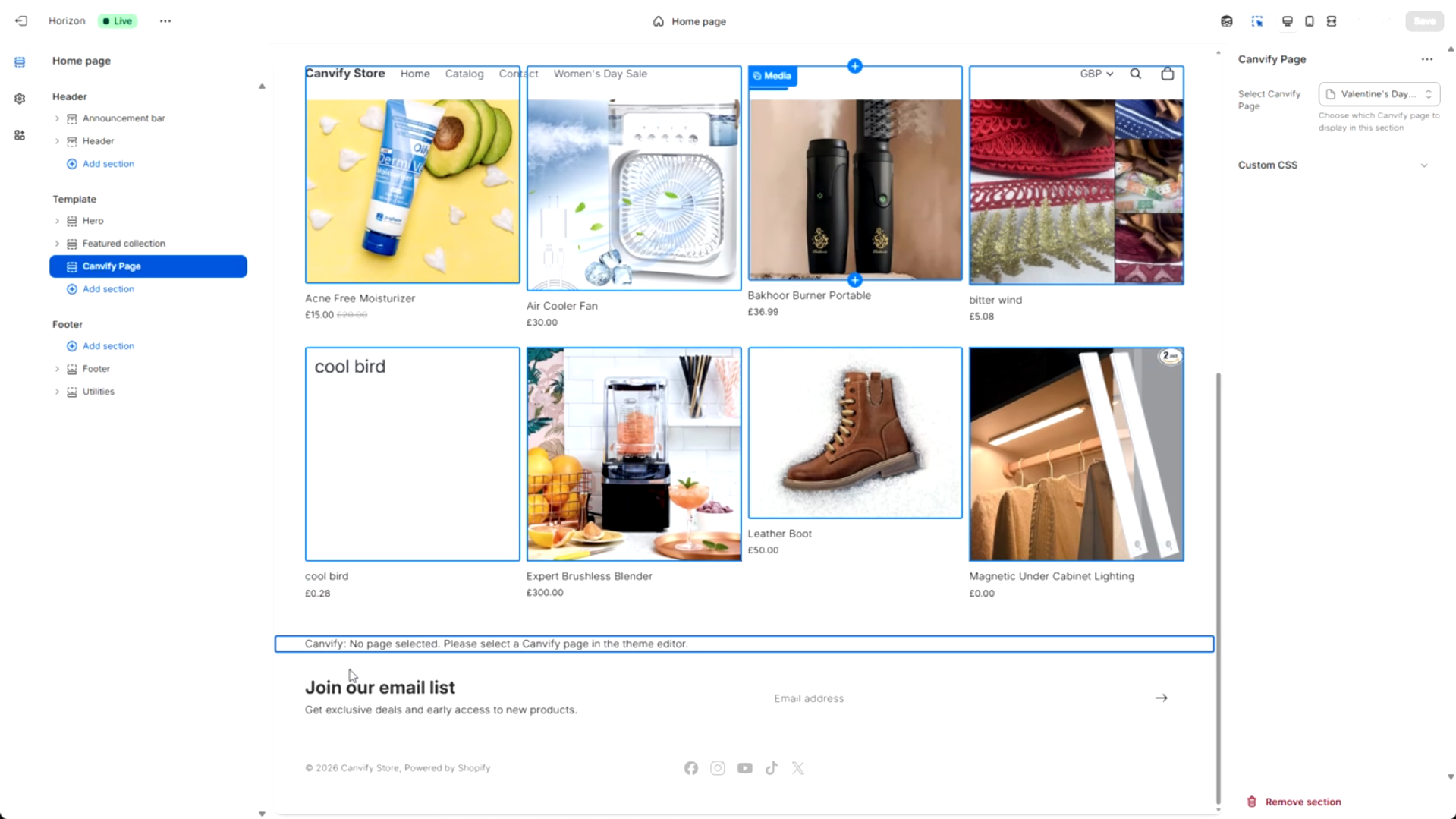This screenshot has width=1456, height=819.
Task: Click the Facebook icon in footer
Action: 690,768
